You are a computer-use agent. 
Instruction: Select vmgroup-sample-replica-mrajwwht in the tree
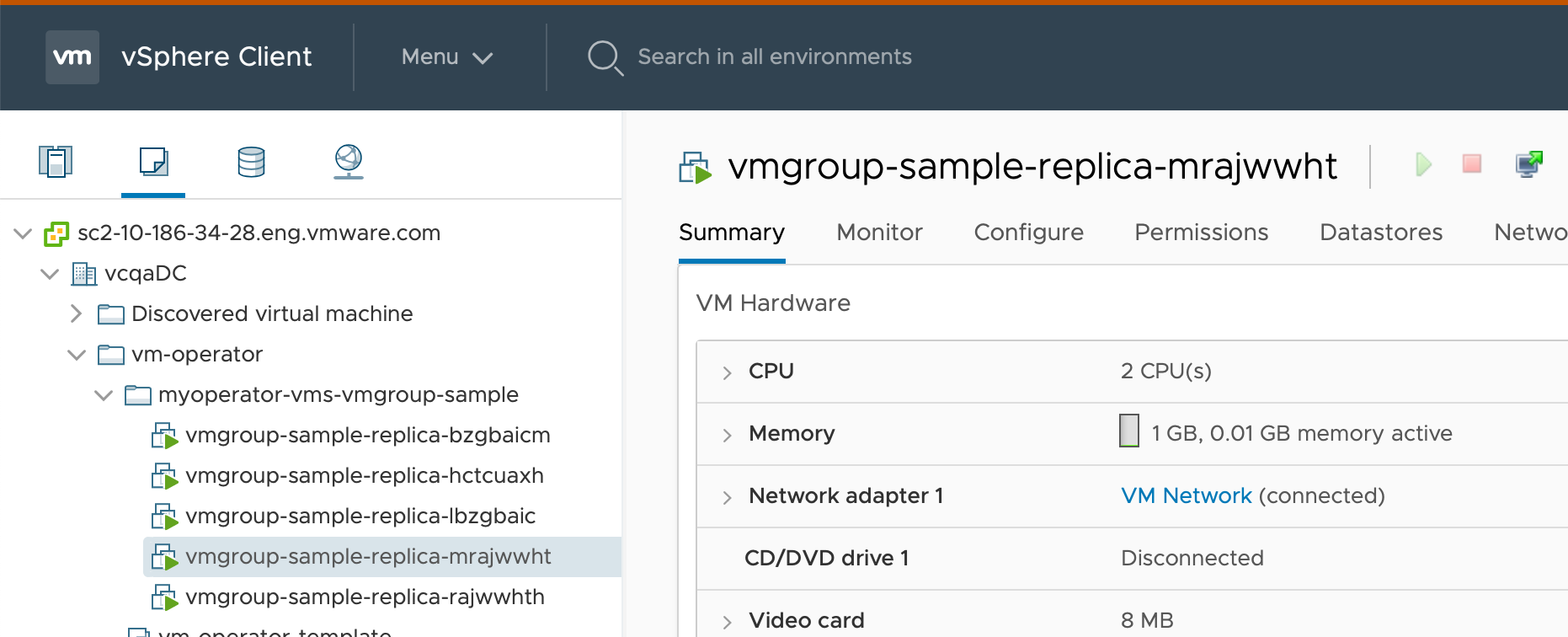point(368,556)
